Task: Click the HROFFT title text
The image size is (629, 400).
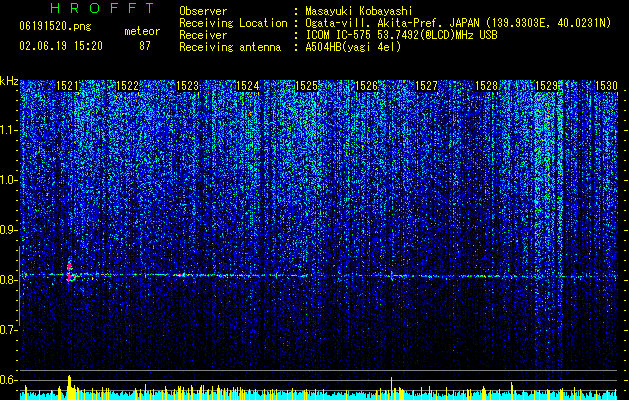Action: [x=103, y=8]
